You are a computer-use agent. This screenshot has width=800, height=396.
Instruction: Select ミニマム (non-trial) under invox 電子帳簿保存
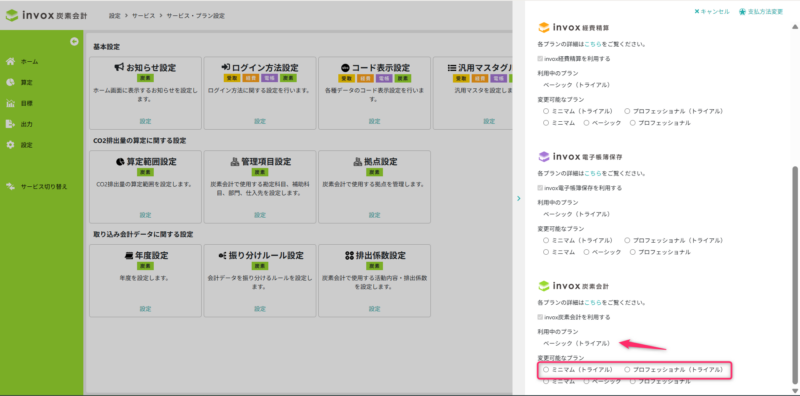pyautogui.click(x=546, y=252)
